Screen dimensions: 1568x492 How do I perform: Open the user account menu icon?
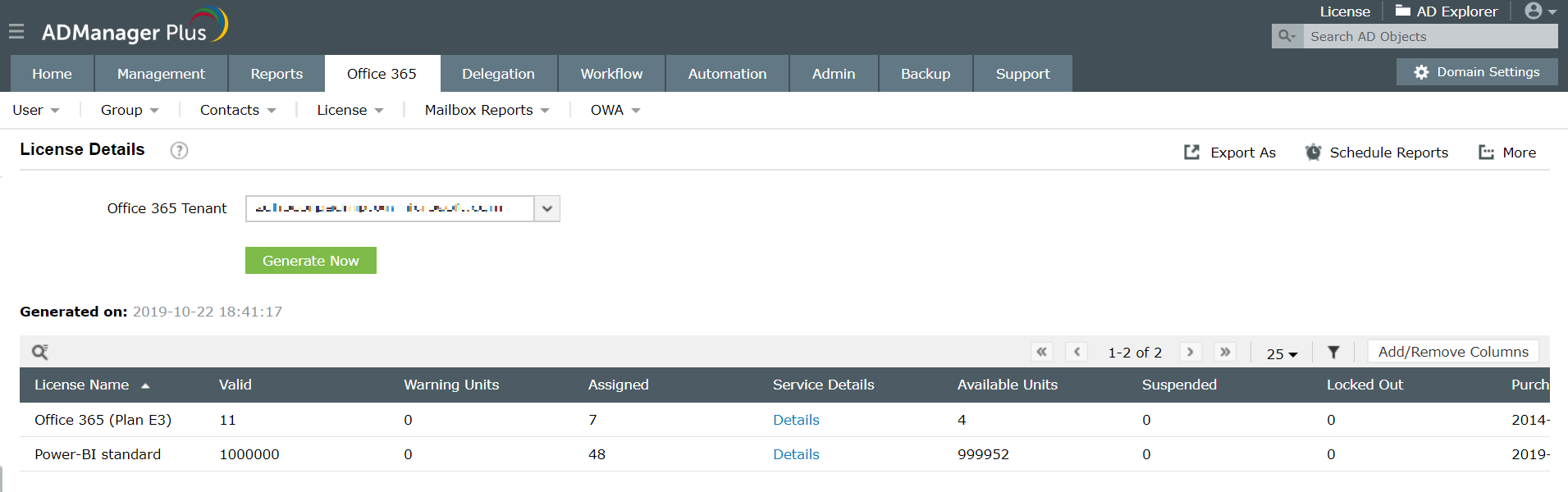click(x=1539, y=11)
